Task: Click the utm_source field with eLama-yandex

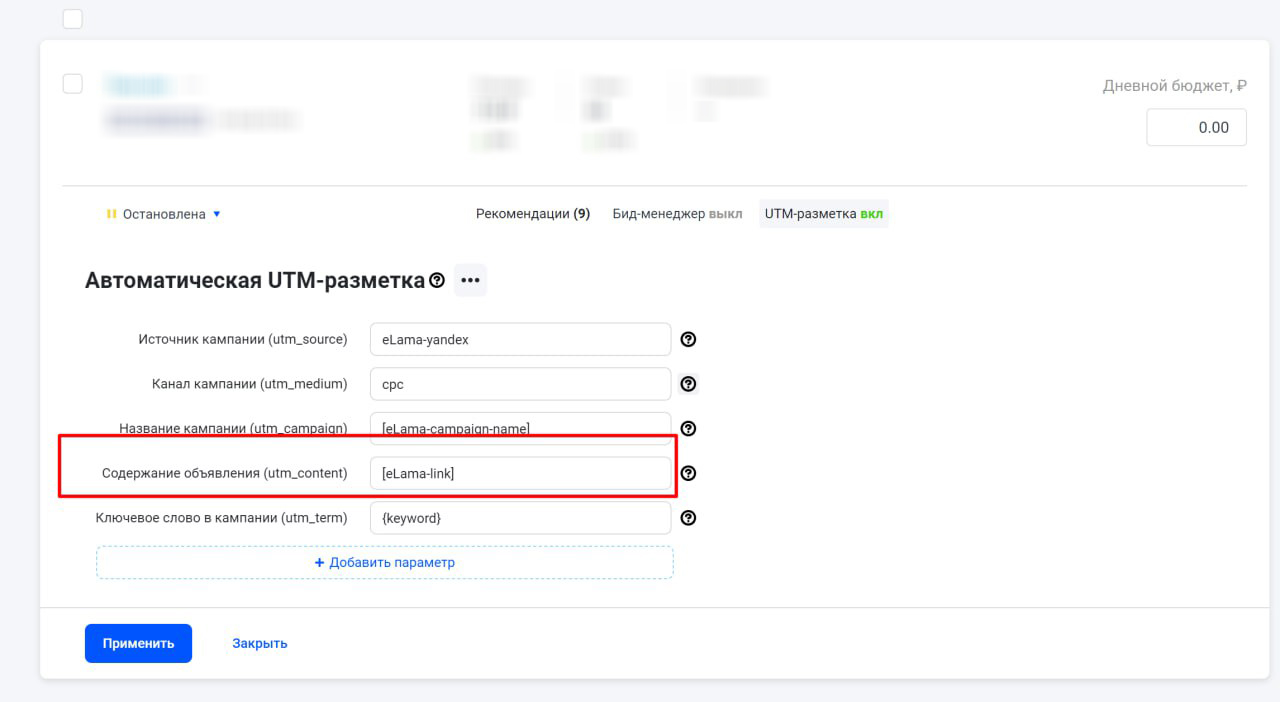Action: [x=520, y=339]
